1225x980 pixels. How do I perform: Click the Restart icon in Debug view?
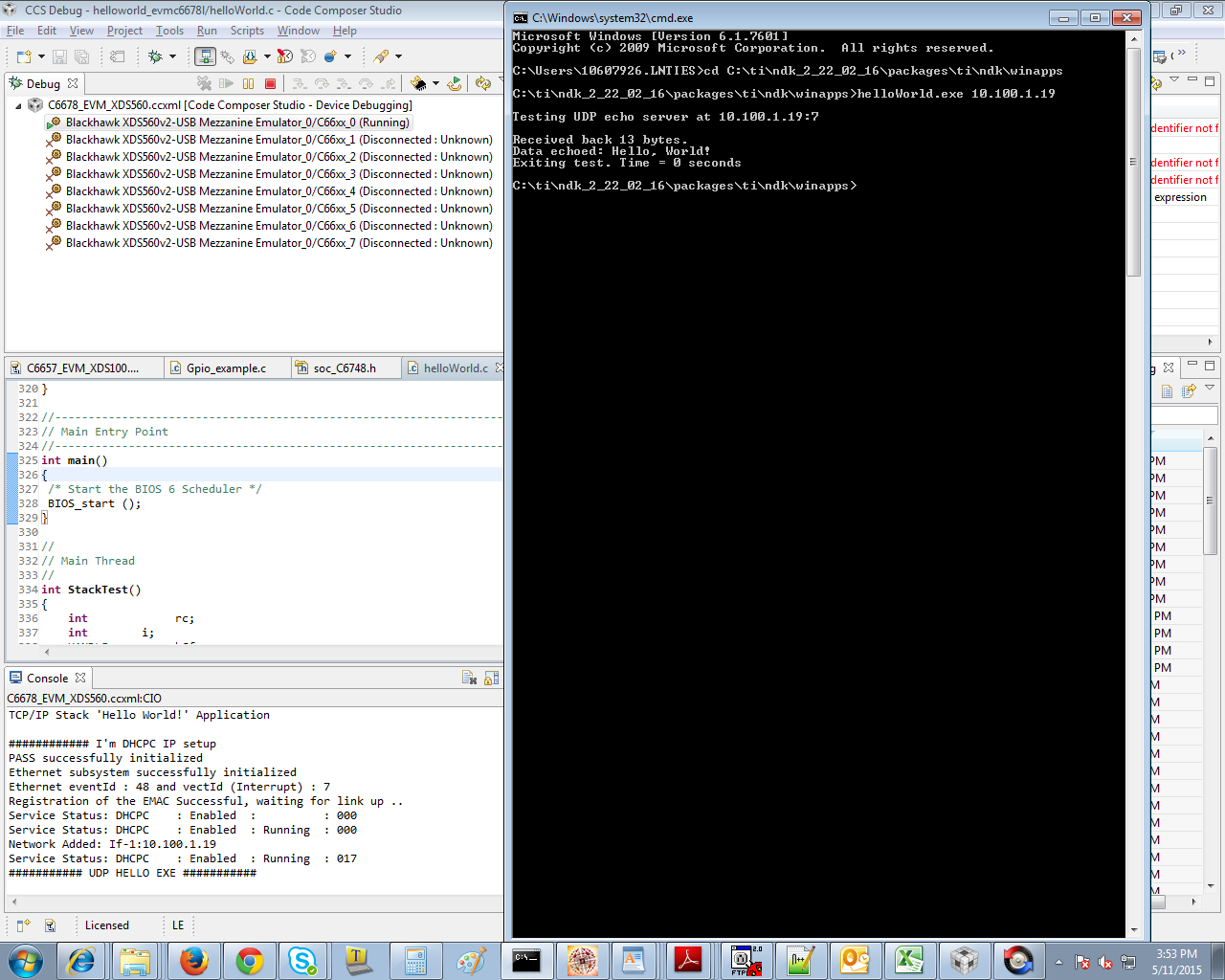tap(455, 84)
